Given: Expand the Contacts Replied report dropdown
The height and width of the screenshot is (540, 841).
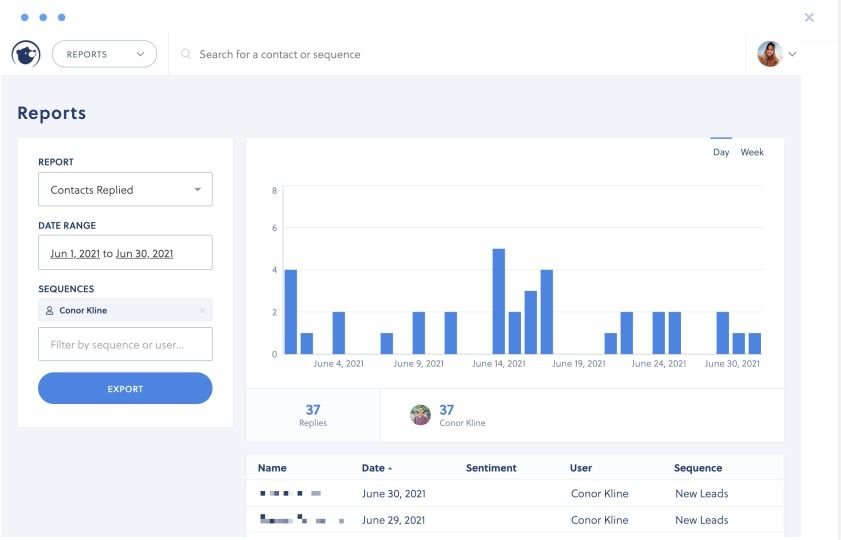Looking at the screenshot, I should coord(126,190).
